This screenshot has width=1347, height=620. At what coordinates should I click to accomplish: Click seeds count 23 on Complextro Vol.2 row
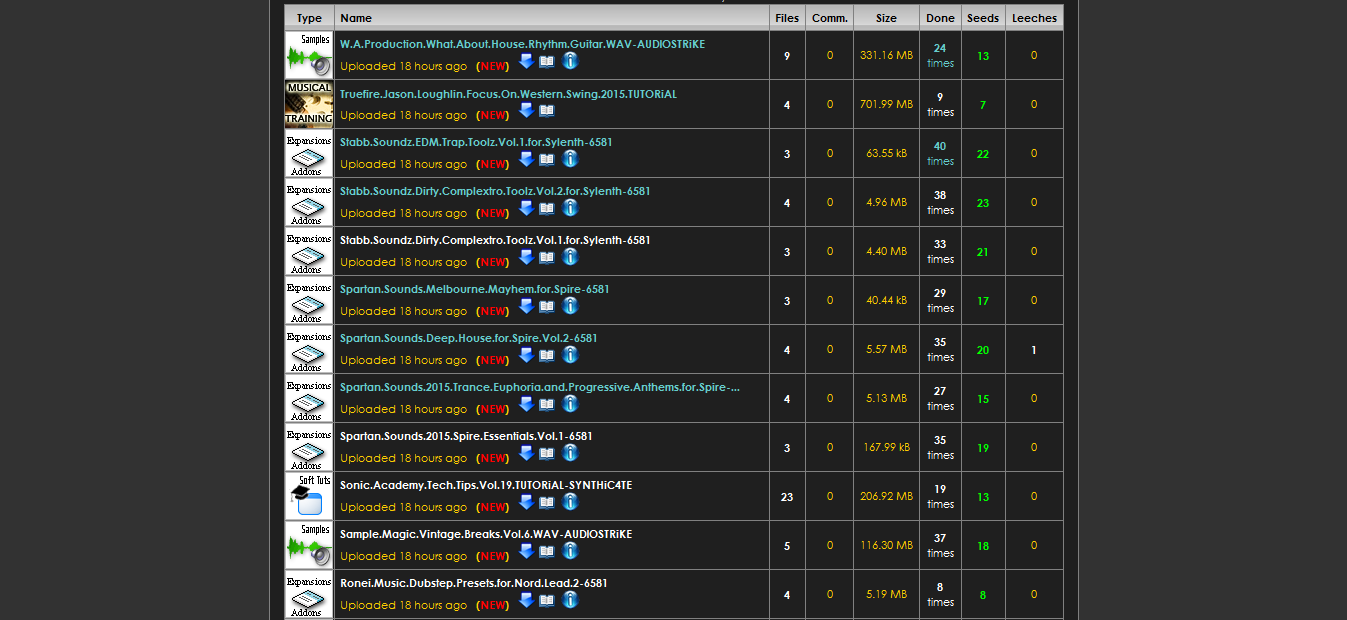click(x=983, y=203)
